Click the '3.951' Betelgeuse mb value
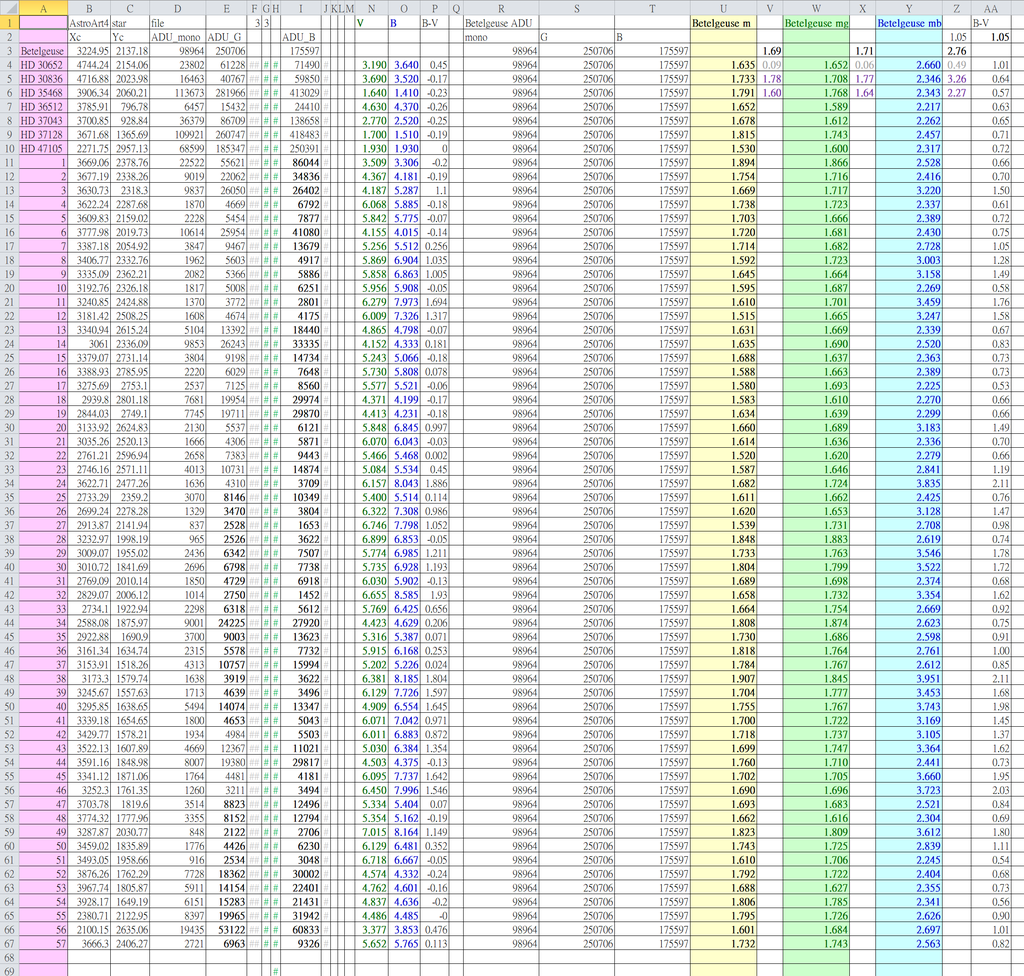Screen dimensions: 1024x976 click(x=908, y=679)
